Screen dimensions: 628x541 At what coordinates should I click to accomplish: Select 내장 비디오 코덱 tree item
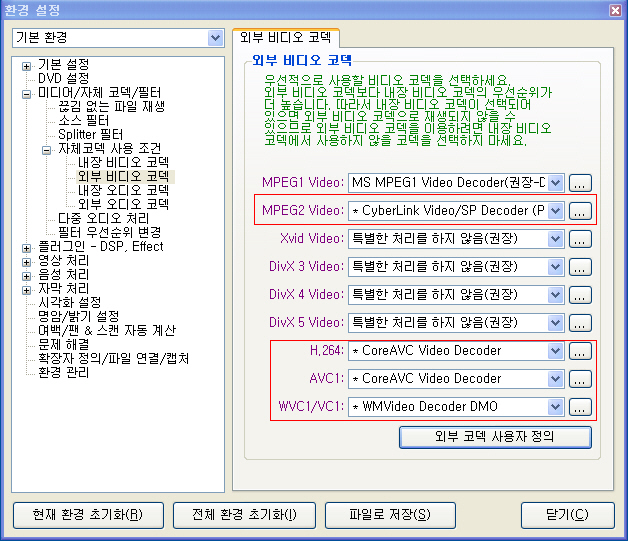coord(123,162)
